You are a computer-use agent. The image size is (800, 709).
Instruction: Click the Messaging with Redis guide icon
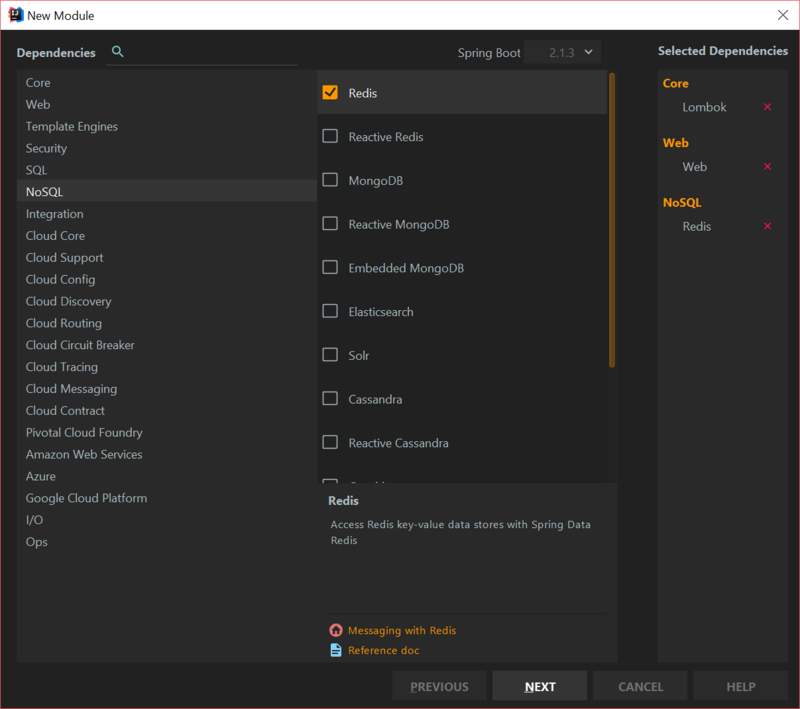click(336, 631)
